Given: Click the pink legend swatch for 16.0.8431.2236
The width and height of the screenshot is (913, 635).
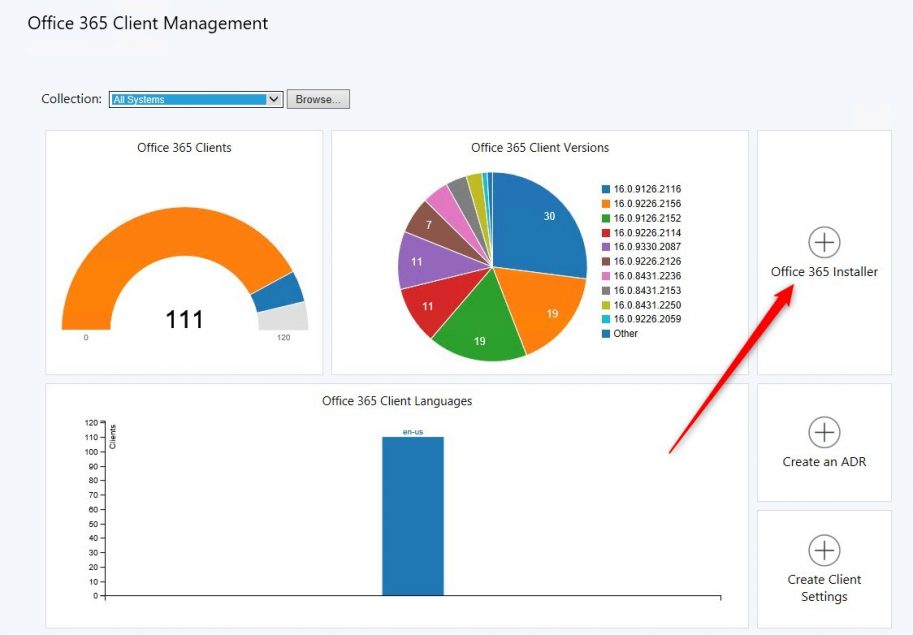Looking at the screenshot, I should pyautogui.click(x=606, y=276).
